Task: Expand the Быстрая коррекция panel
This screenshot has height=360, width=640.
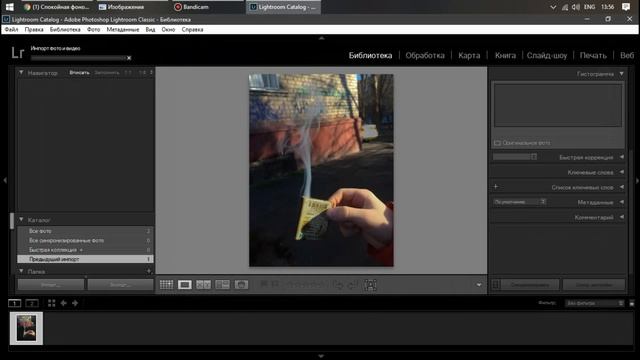Action: (621, 157)
